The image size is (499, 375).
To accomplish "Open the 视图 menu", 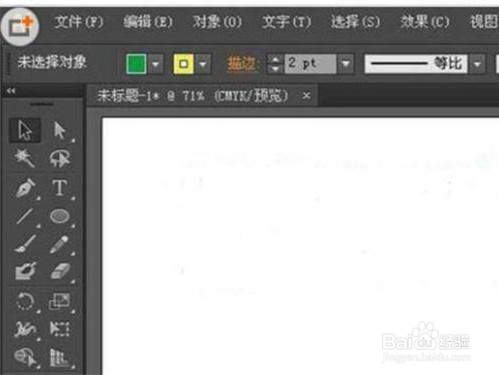I will 484,23.
